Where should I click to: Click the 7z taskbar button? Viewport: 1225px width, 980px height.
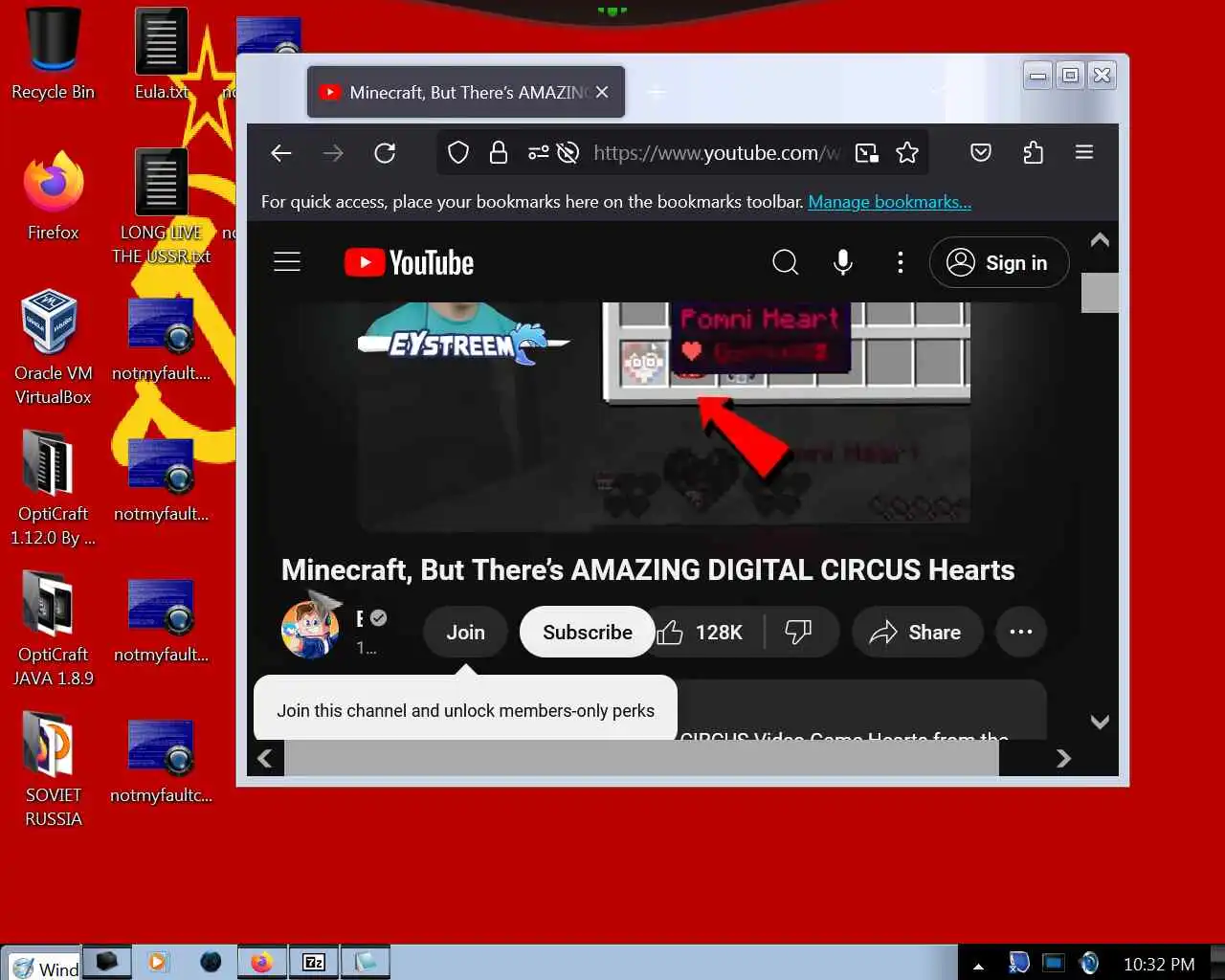point(314,962)
